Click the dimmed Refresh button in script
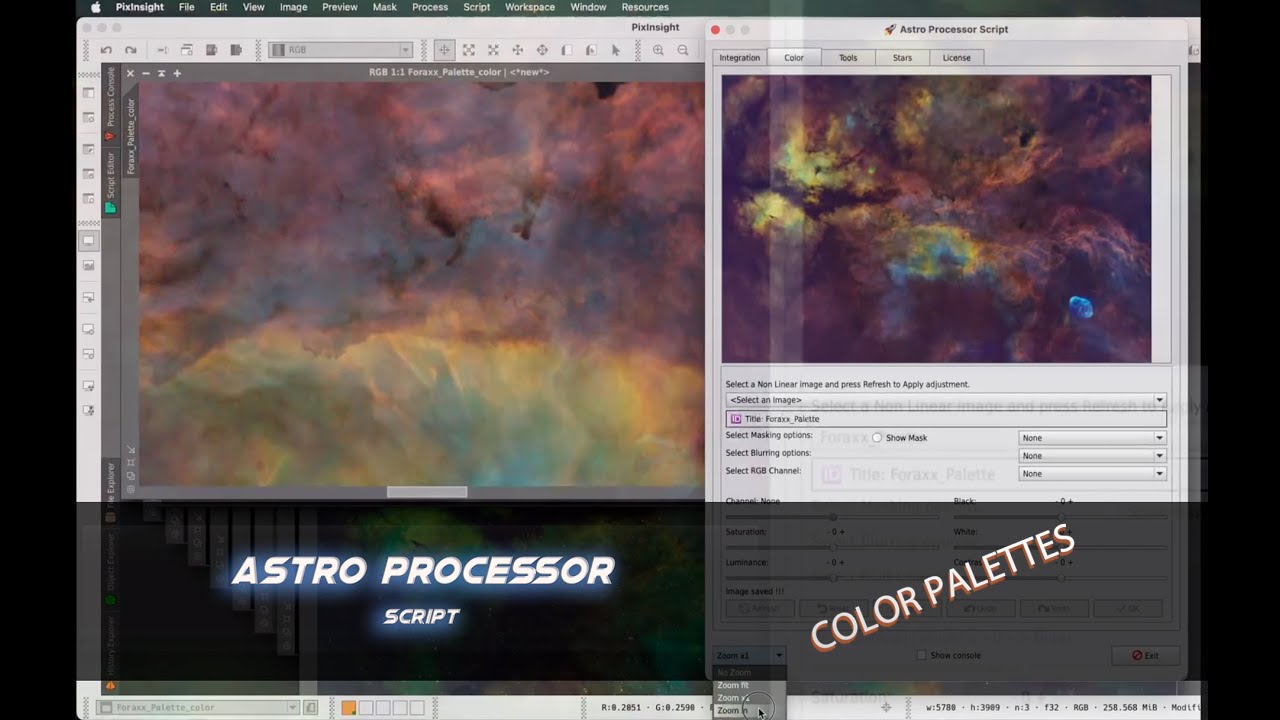1280x720 pixels. pos(759,608)
